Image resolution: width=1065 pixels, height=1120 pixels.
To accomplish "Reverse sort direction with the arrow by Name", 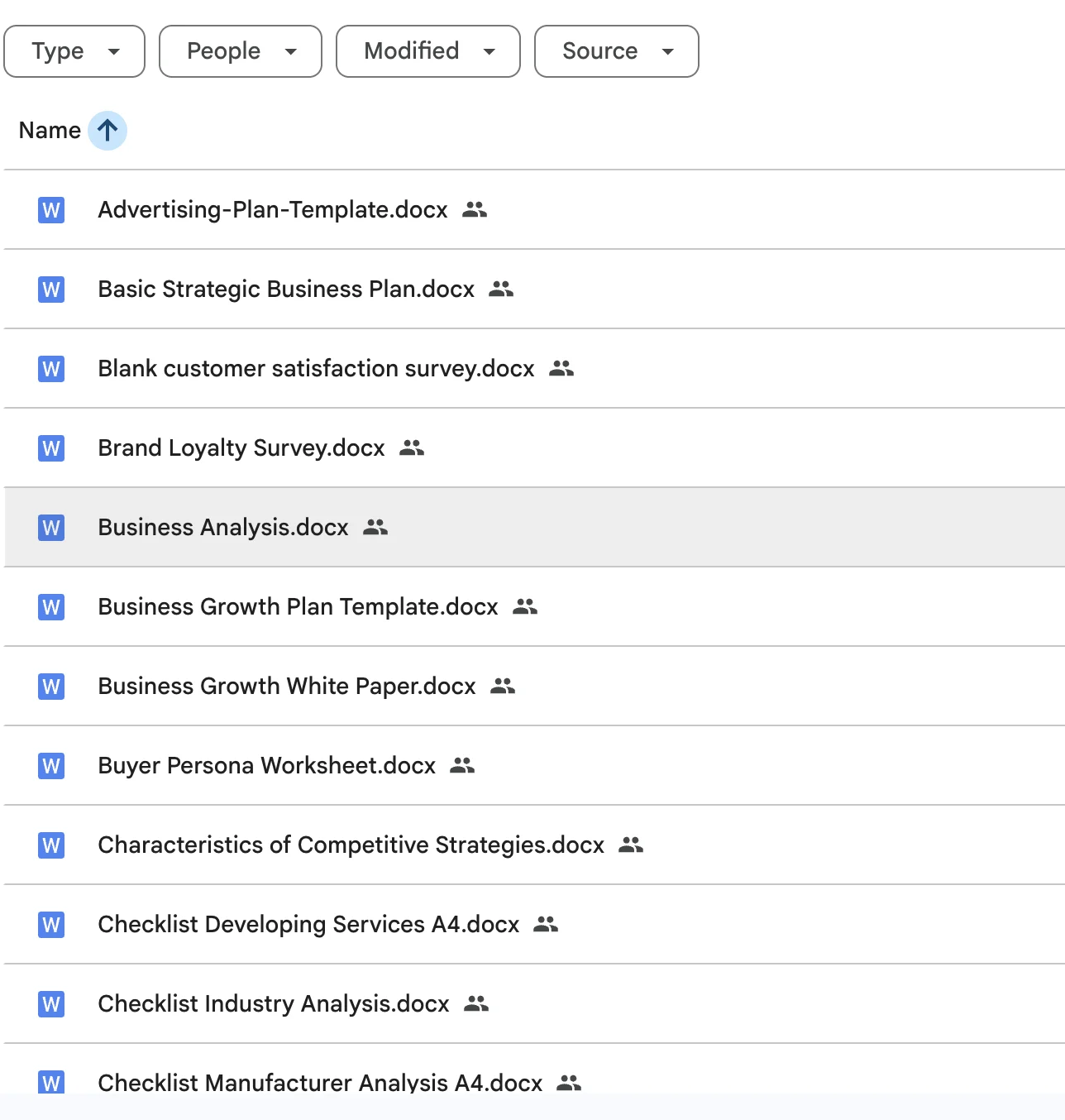I will click(107, 131).
